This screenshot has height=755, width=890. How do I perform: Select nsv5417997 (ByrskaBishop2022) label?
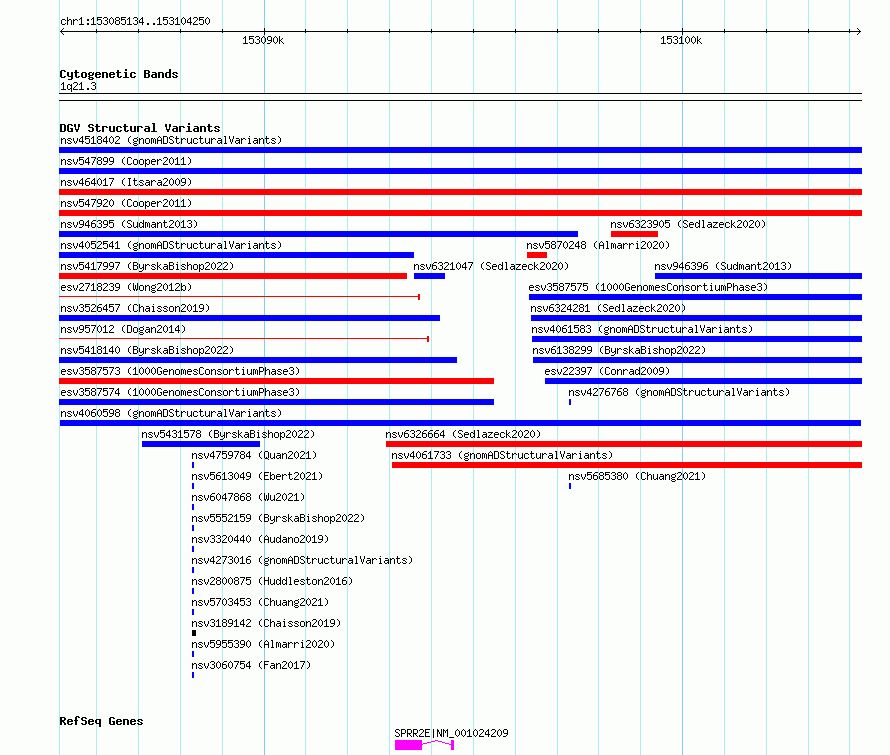(147, 266)
